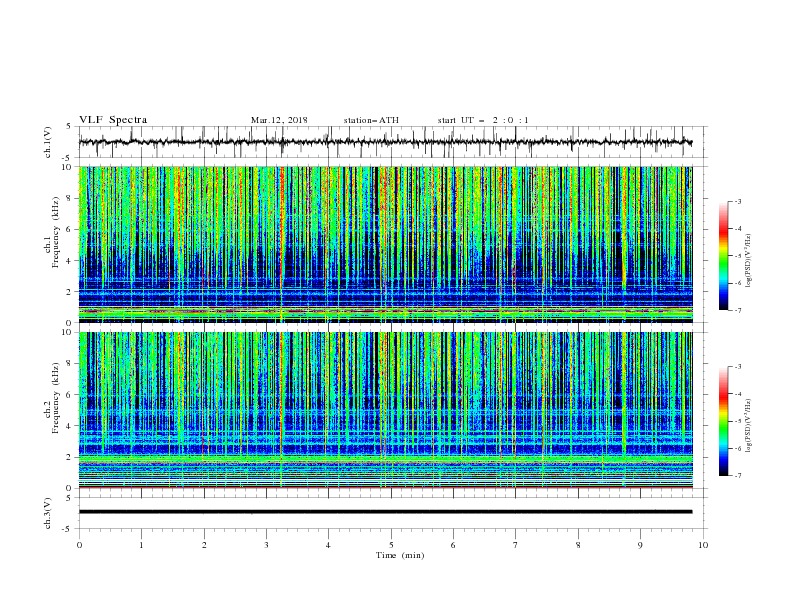Screen dimensions: 792x612
Task: Click the "-3" tick on the upper colorbar
Action: tap(737, 201)
